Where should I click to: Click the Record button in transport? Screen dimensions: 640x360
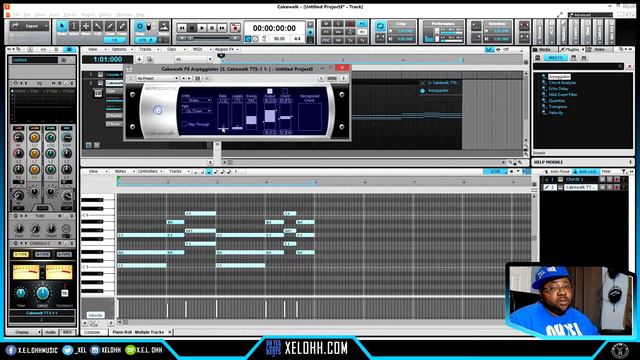tap(235, 28)
